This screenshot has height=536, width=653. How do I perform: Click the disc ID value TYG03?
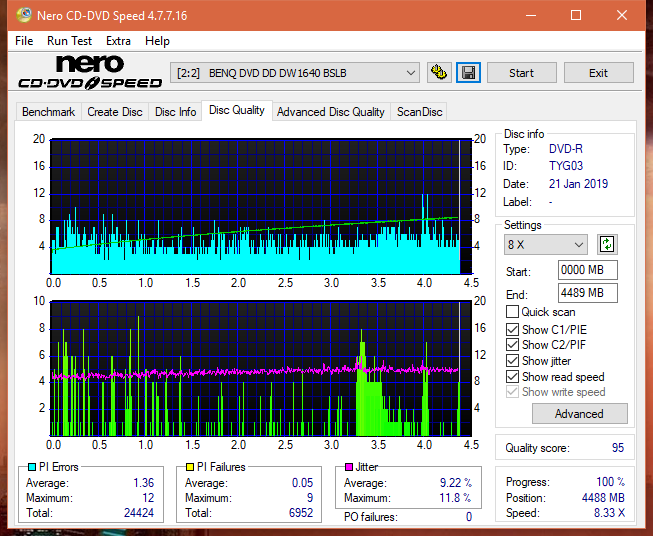click(566, 166)
